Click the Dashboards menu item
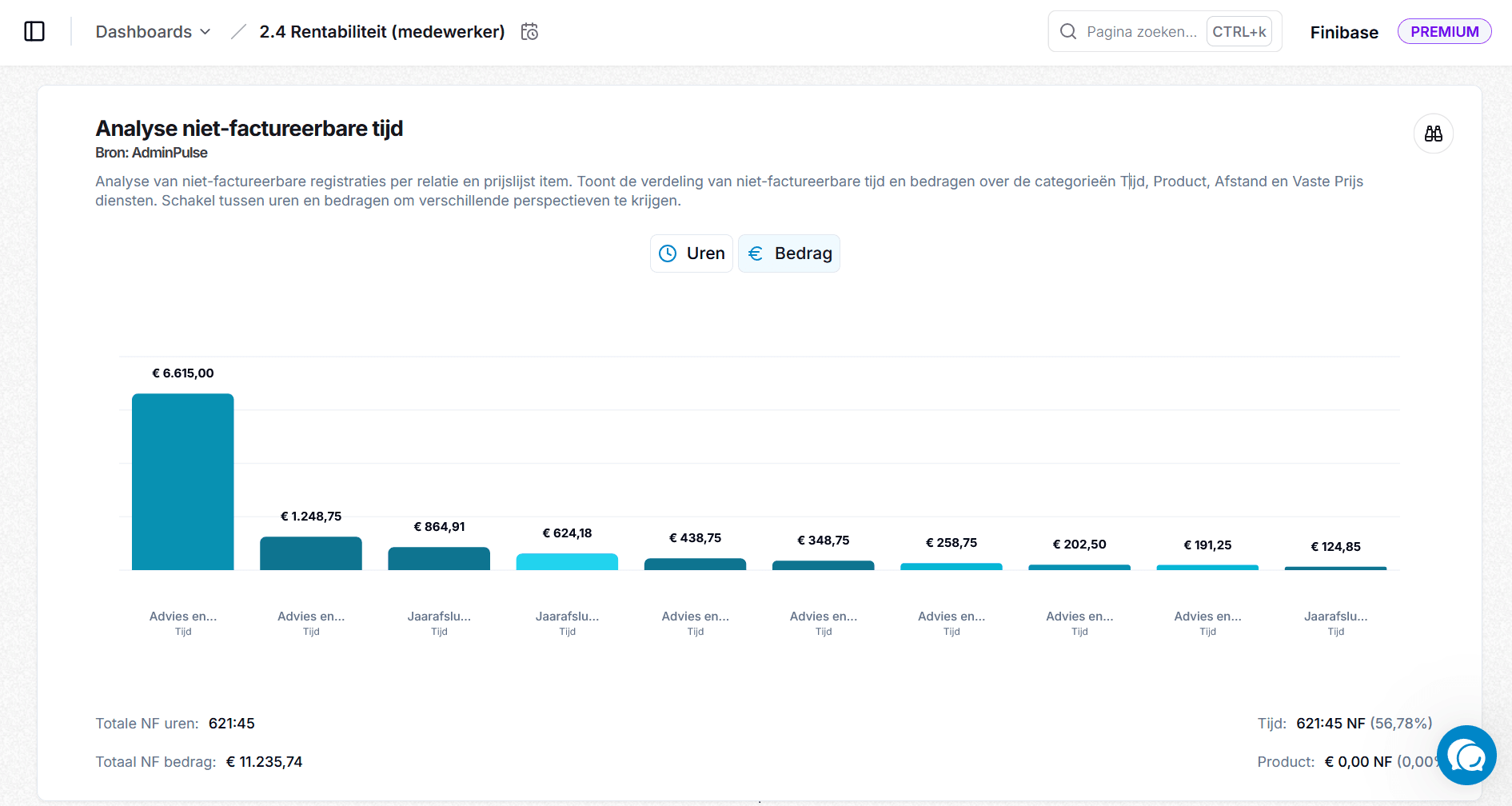The height and width of the screenshot is (806, 1512). coord(144,31)
